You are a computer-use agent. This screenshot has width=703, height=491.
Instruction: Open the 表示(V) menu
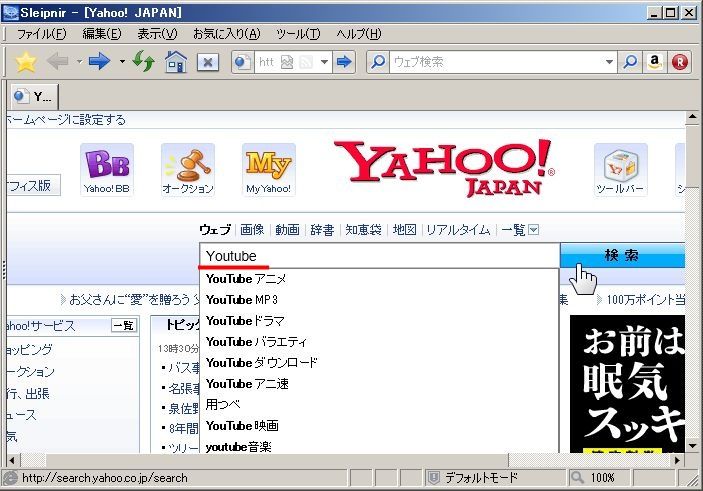(x=157, y=34)
